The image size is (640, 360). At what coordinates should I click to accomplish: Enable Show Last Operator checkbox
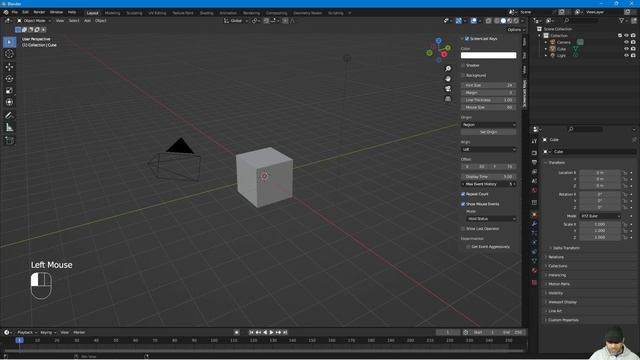tap(463, 229)
